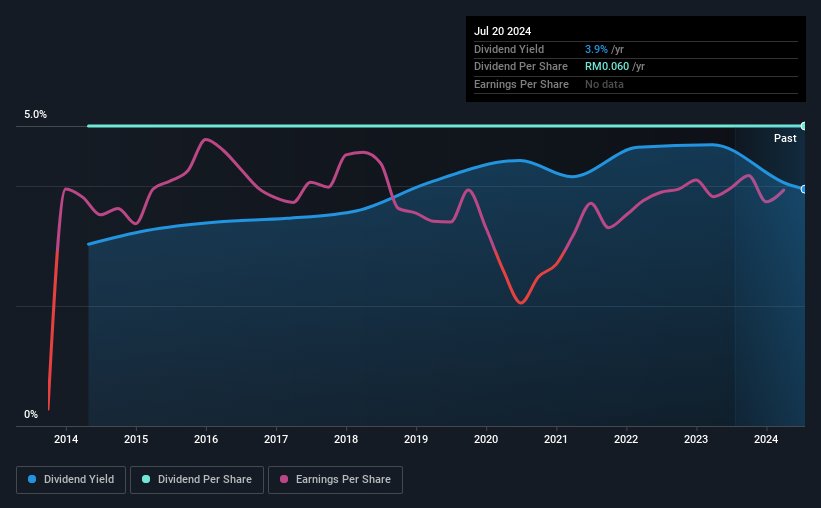The height and width of the screenshot is (508, 821).
Task: Click the 5.0% y-axis label
Action: point(36,114)
